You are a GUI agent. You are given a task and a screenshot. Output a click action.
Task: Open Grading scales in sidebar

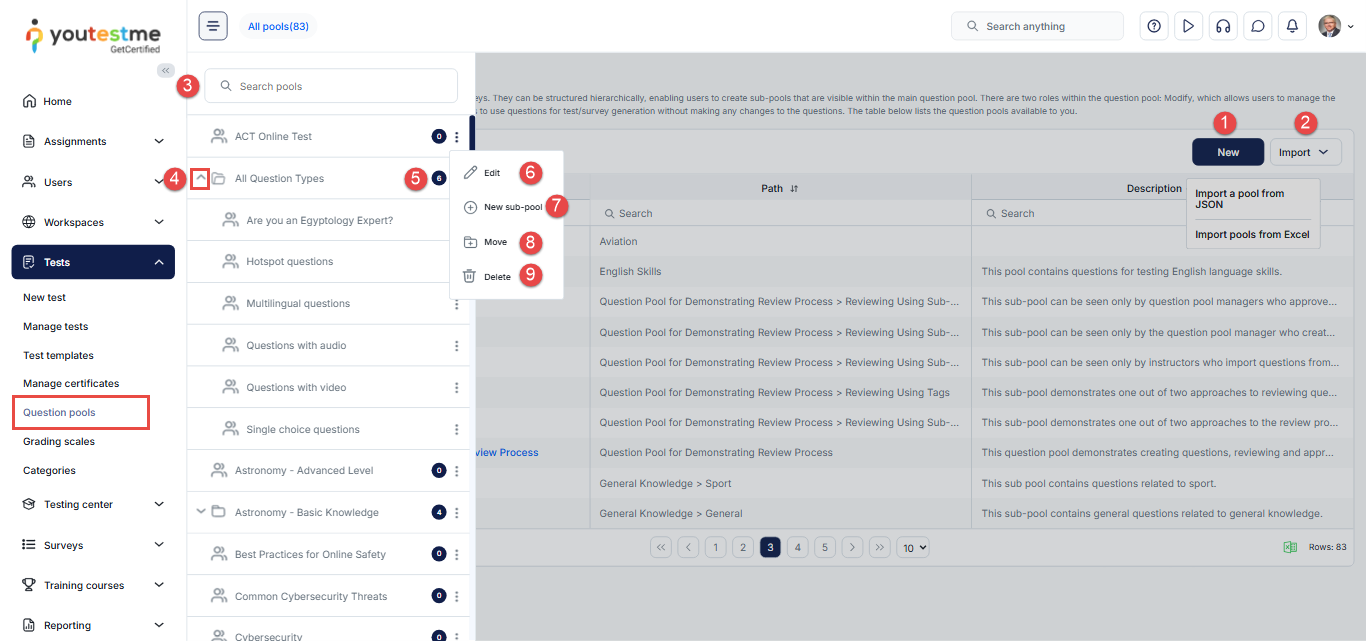[x=59, y=441]
